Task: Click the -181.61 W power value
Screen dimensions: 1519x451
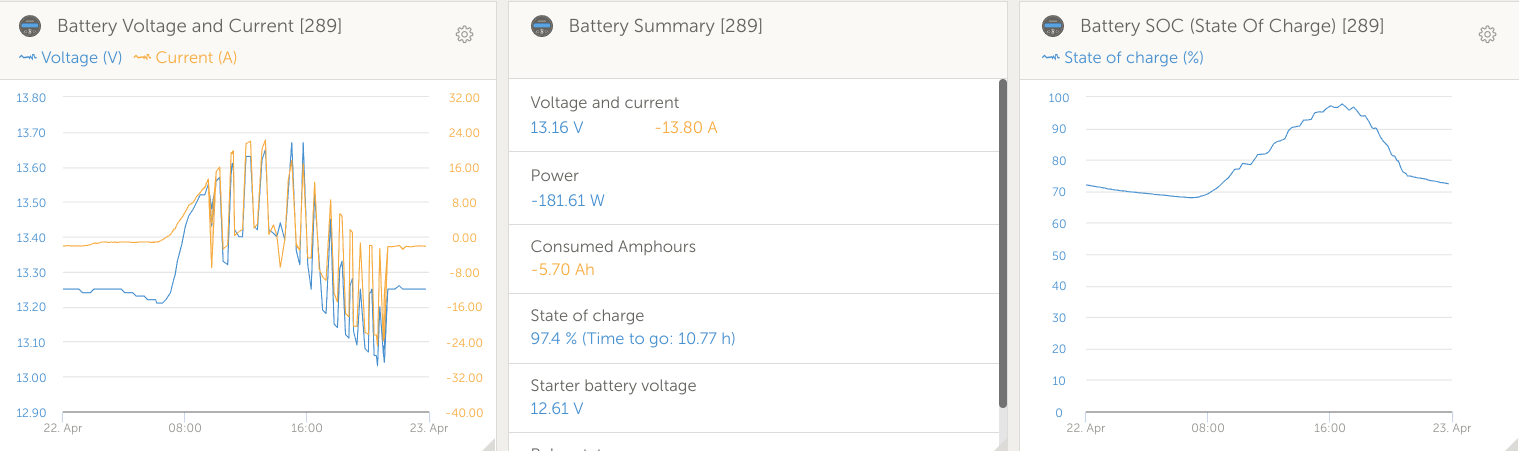Action: (x=567, y=200)
